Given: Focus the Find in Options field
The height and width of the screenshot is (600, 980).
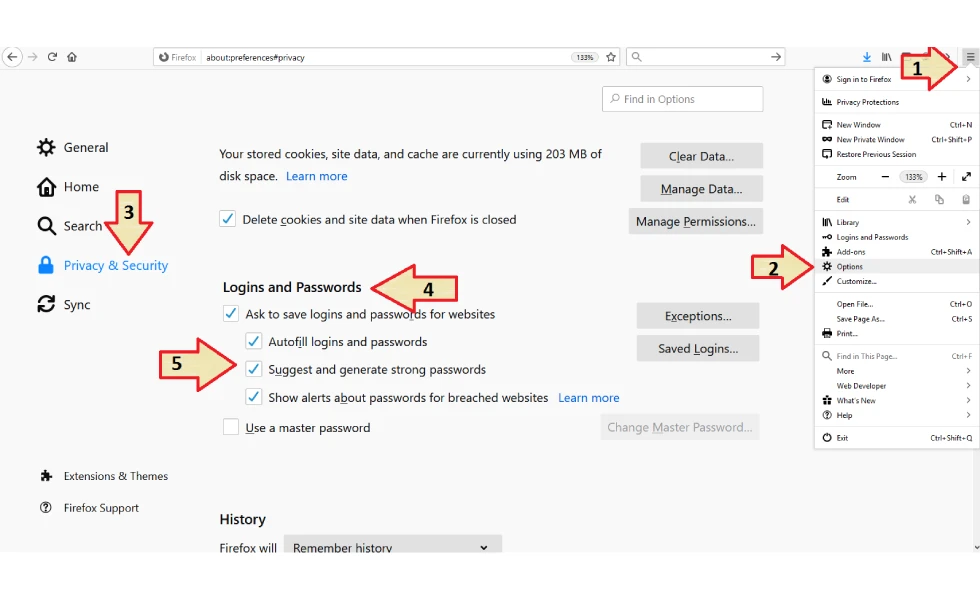Looking at the screenshot, I should (682, 99).
